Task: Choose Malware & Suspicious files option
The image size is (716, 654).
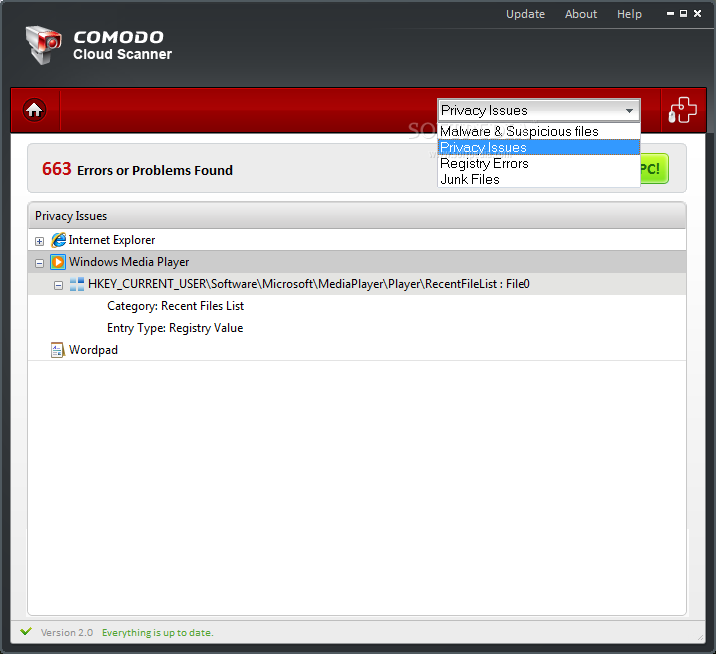Action: (x=539, y=132)
